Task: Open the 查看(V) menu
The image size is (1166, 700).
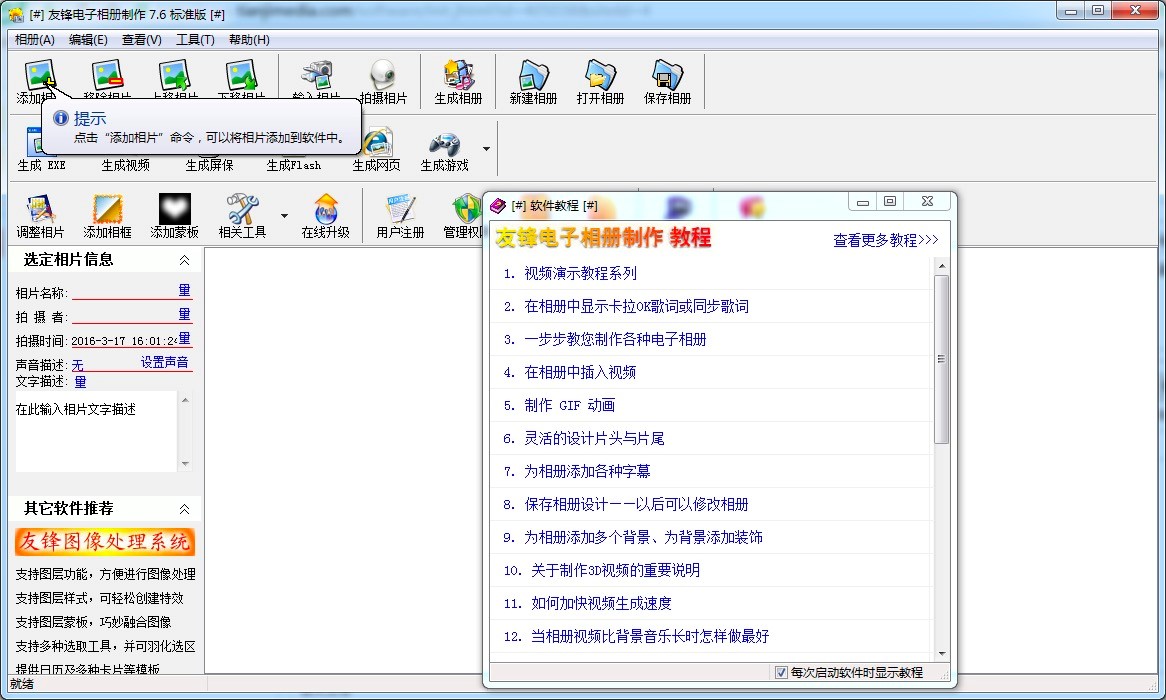Action: pyautogui.click(x=141, y=39)
